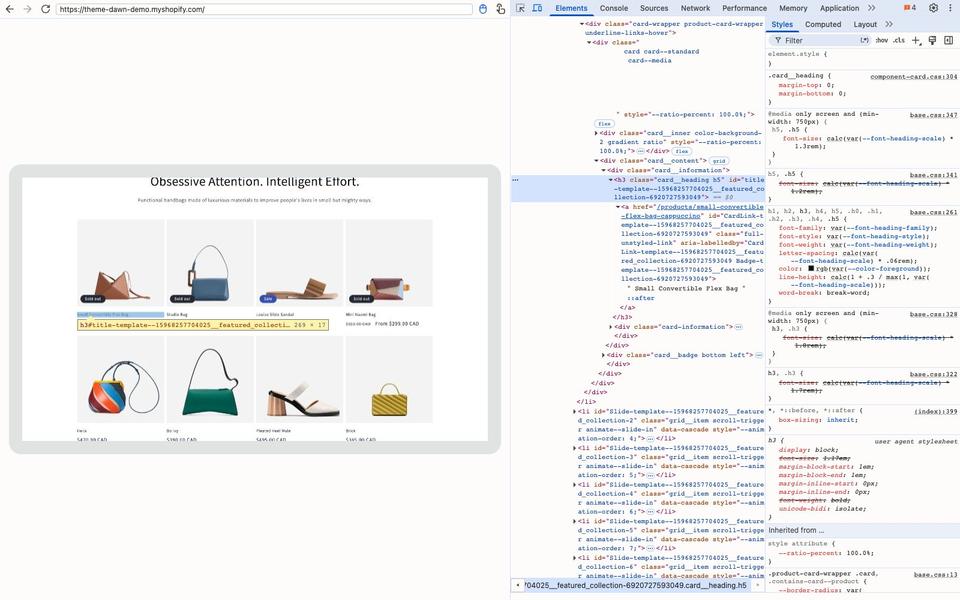Open the actions ellipsis on the selected h3 row
Viewport: 960px width, 600px height.
[x=516, y=180]
